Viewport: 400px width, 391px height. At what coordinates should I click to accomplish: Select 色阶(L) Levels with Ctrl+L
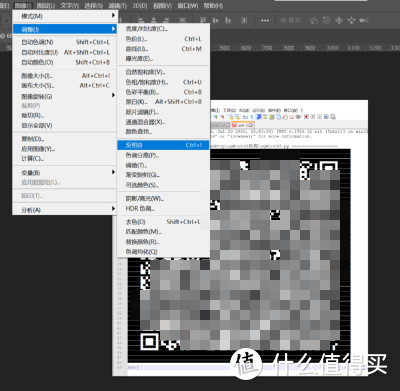click(163, 39)
